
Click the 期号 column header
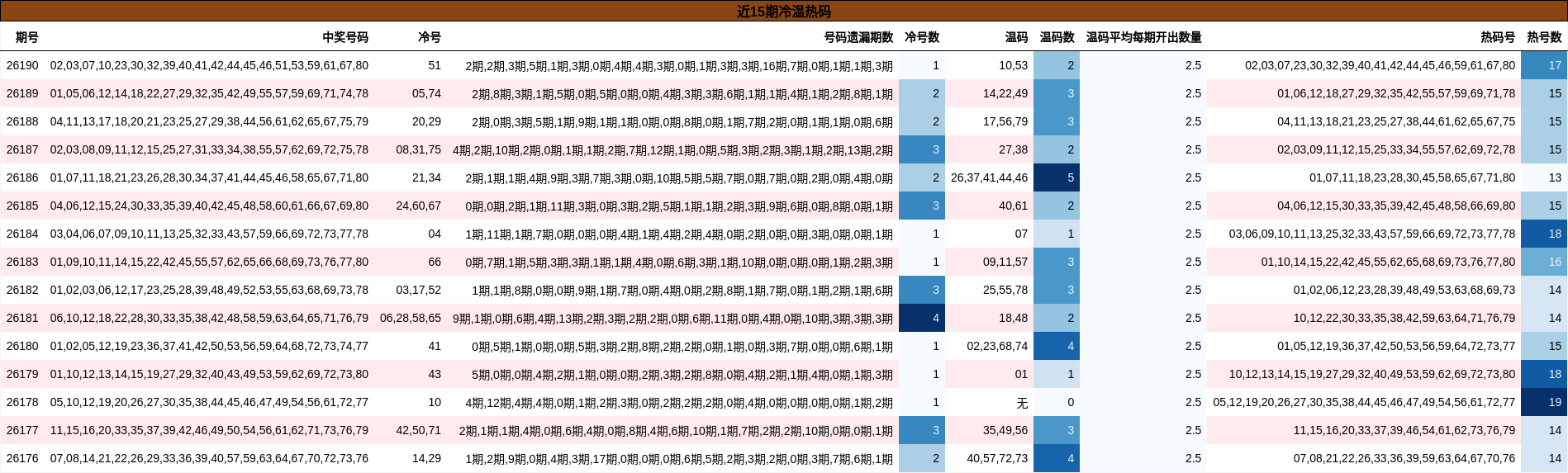tap(26, 37)
